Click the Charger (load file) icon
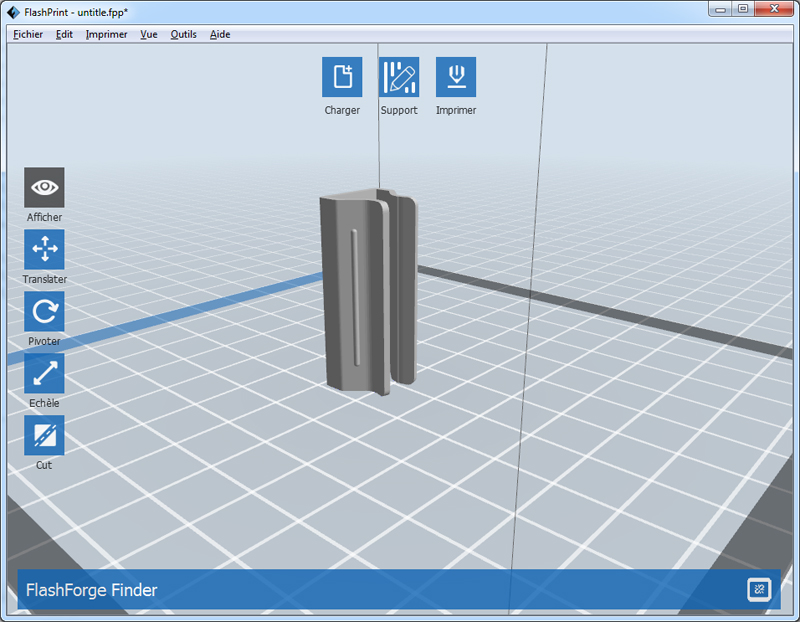 pos(342,77)
